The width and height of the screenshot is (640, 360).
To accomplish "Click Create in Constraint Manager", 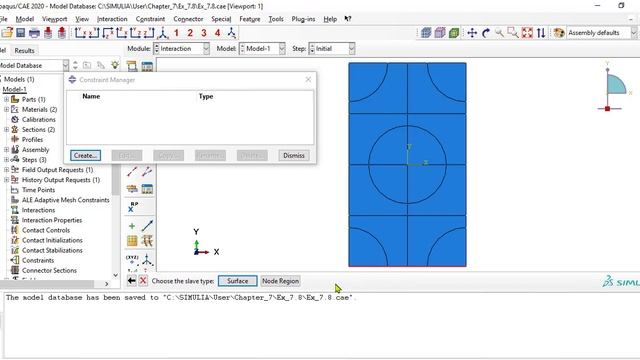I will click(85, 156).
